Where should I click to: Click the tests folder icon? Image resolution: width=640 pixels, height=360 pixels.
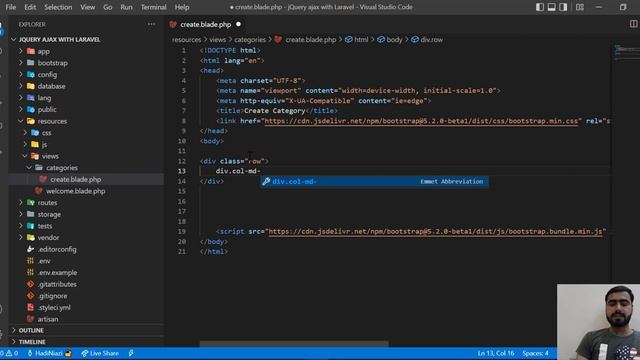[31, 226]
